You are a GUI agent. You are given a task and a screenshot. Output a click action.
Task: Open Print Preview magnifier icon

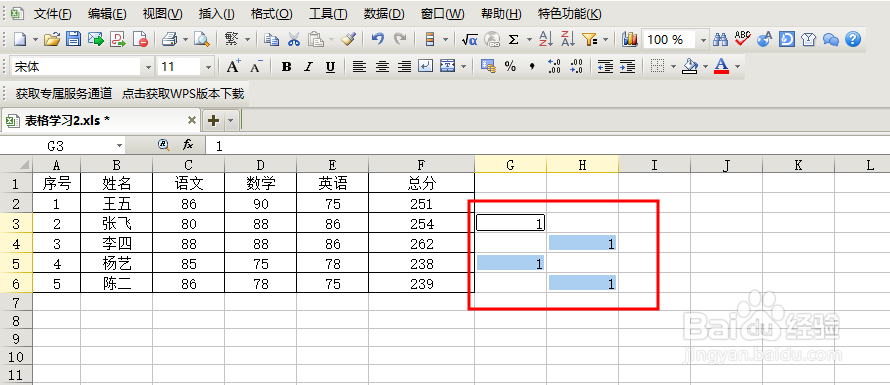tap(201, 39)
